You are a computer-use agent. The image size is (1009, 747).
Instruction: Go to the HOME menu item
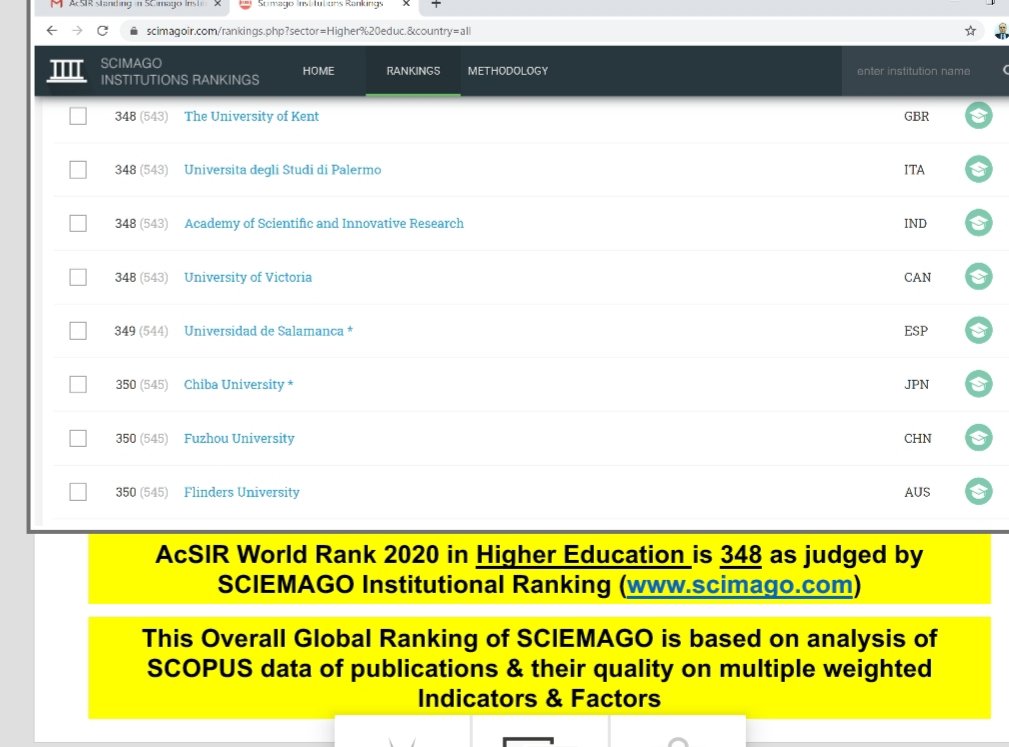pyautogui.click(x=319, y=71)
